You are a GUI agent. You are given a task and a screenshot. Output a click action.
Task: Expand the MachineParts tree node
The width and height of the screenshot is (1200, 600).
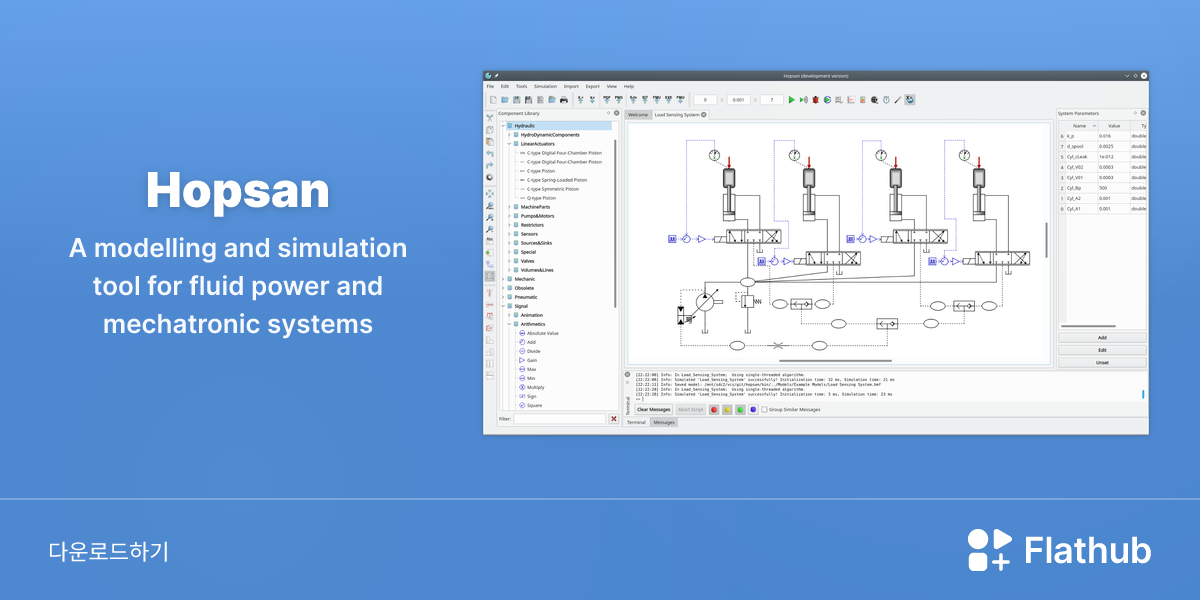[509, 207]
